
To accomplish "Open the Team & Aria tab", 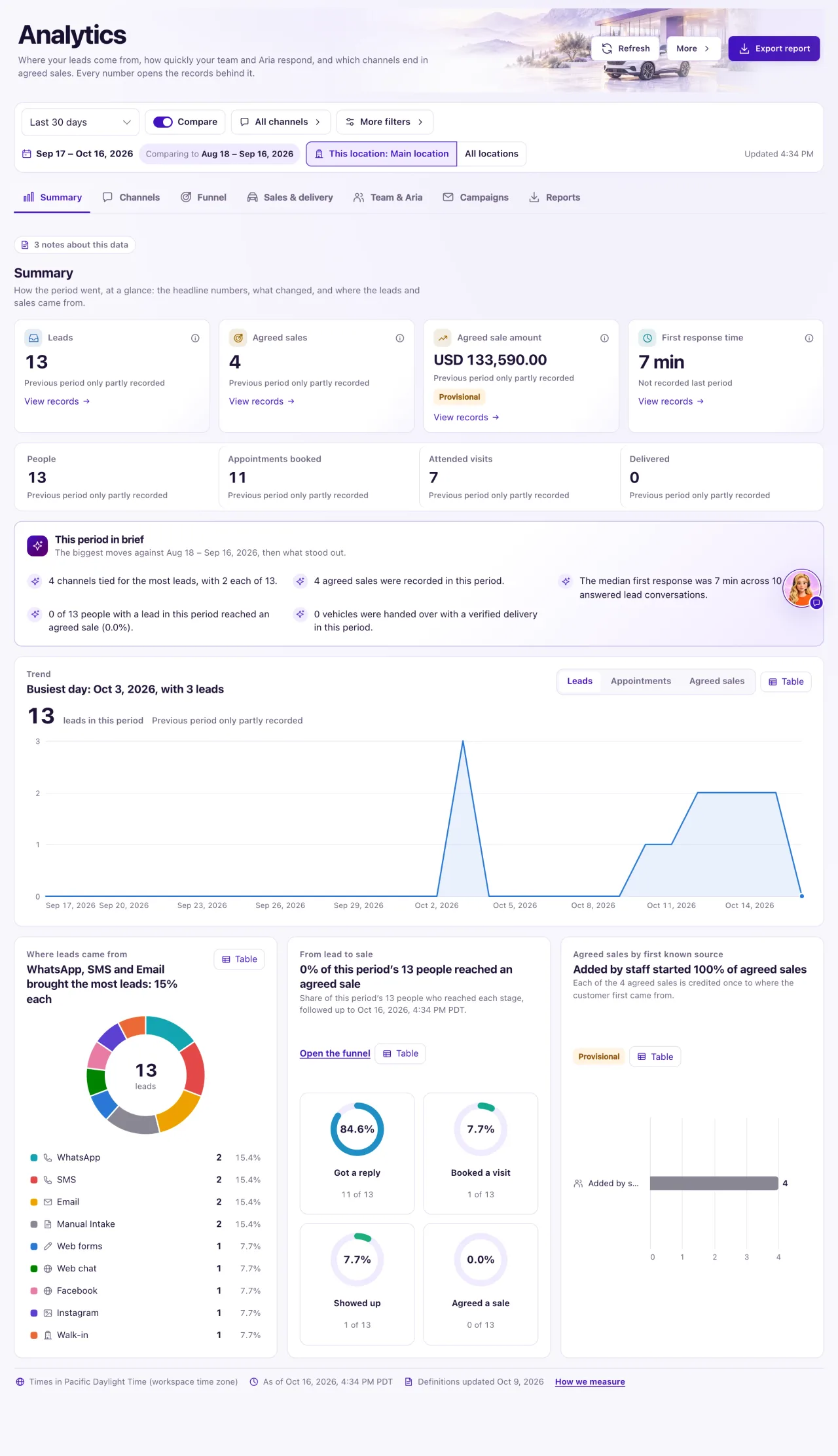I will pyautogui.click(x=388, y=197).
